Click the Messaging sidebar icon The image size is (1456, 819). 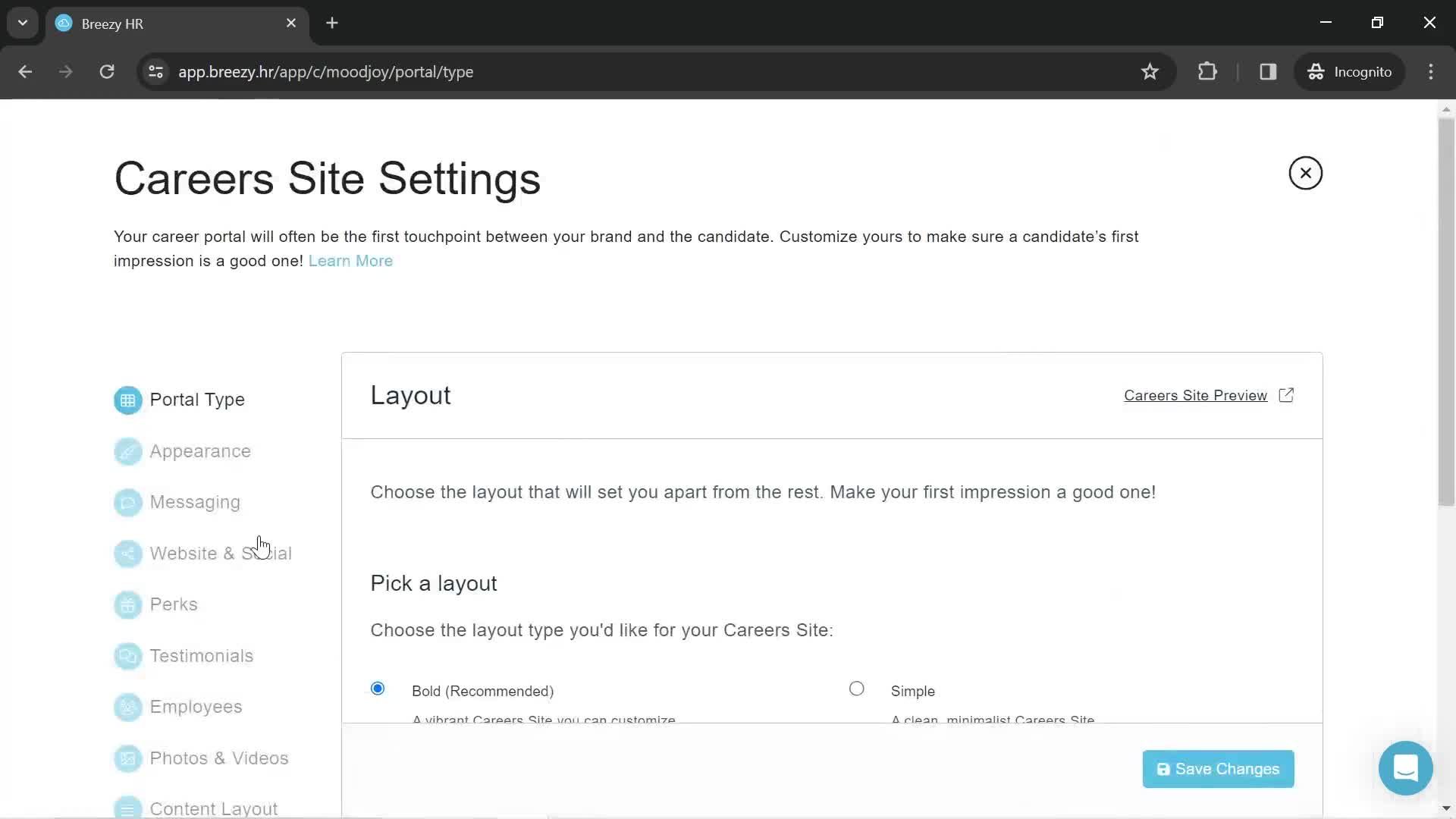point(128,502)
